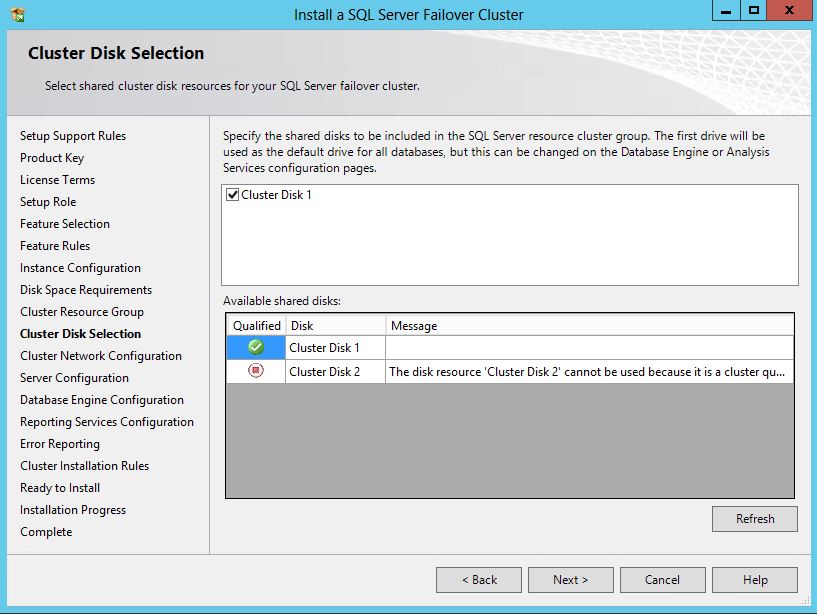Image resolution: width=817 pixels, height=614 pixels.
Task: Select the Ready to Install step
Action: tap(60, 488)
